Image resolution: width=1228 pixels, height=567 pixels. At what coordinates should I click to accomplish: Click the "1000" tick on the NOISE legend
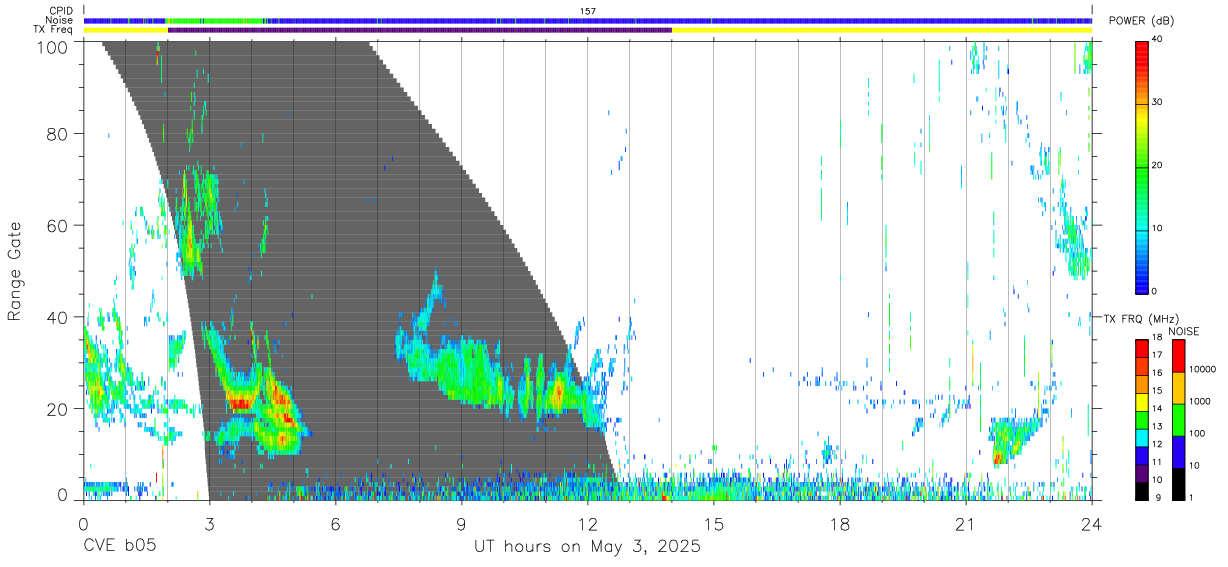coord(1199,402)
